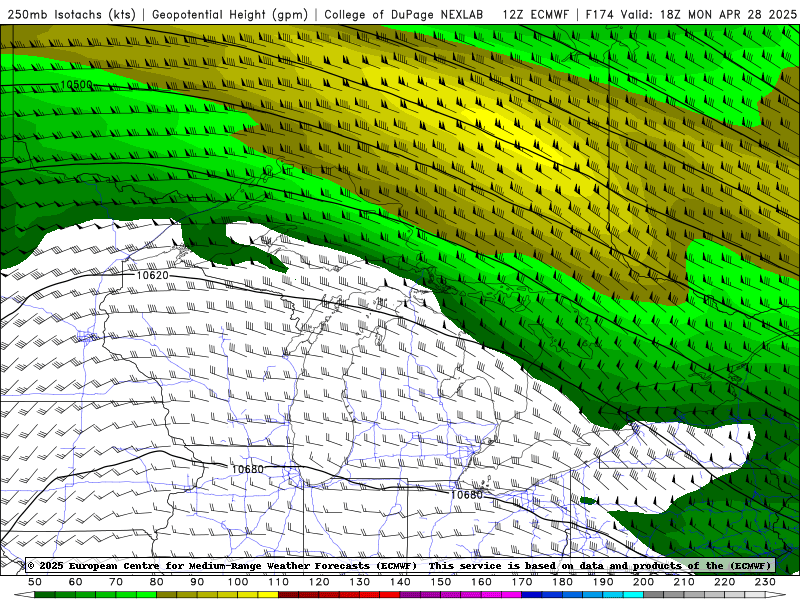
Task: Select the "12Z ECMWF" model run text
Action: 535,14
